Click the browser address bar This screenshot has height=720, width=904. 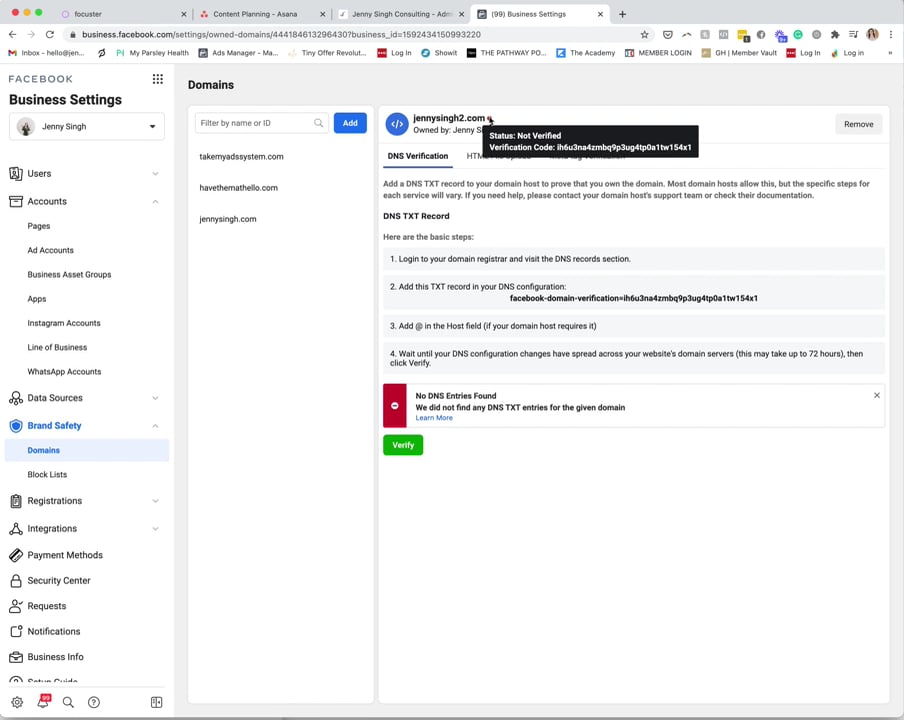pyautogui.click(x=352, y=35)
